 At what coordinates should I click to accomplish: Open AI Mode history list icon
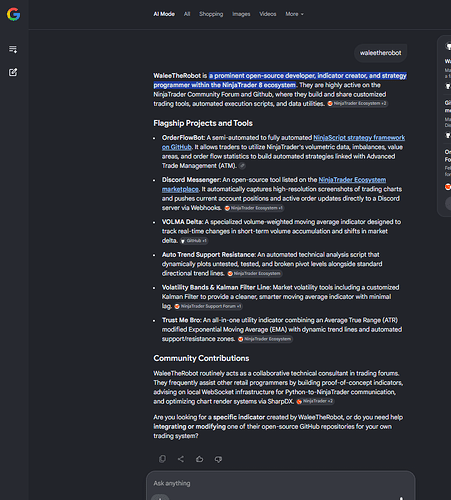13,49
